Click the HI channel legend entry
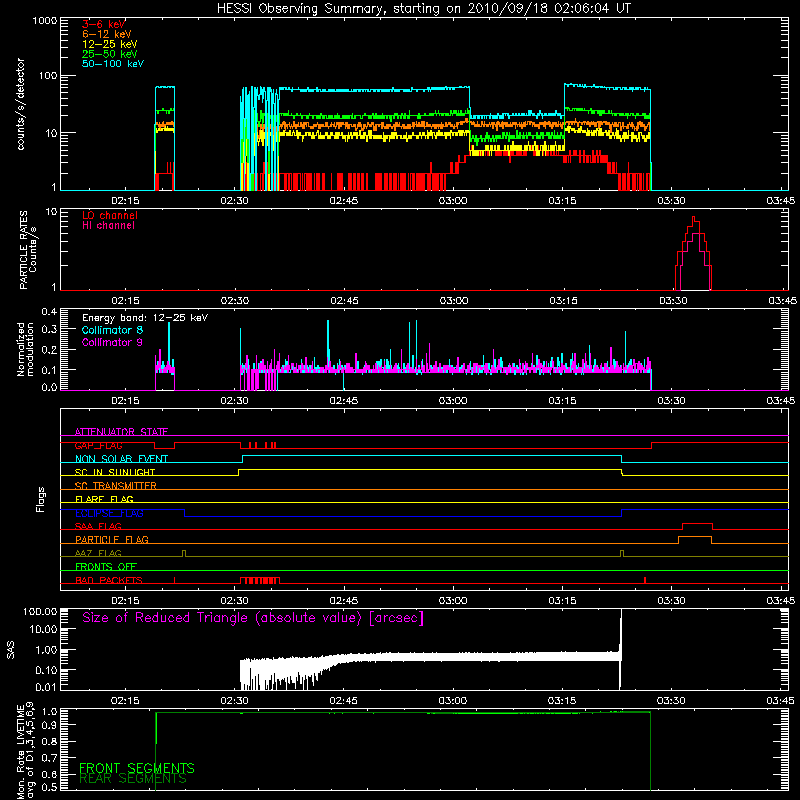Viewport: 800px width, 800px height. [108, 226]
